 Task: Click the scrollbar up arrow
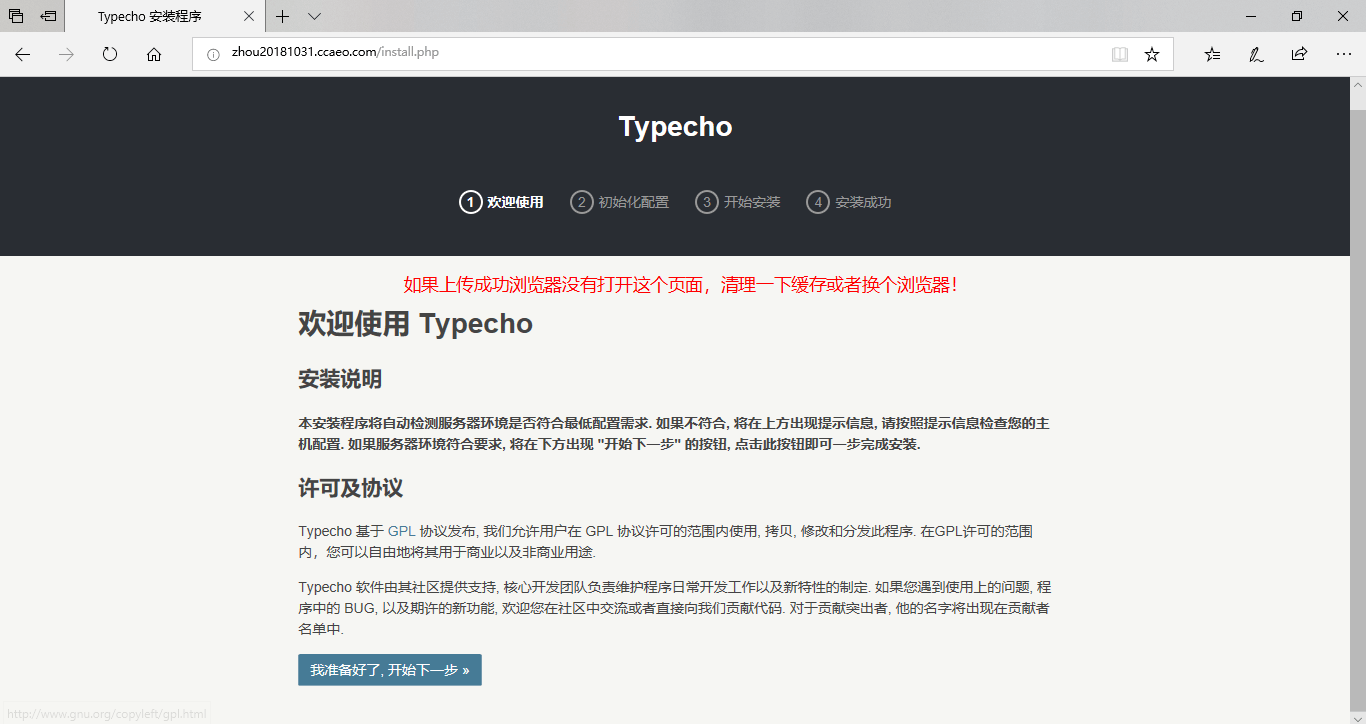(1358, 85)
